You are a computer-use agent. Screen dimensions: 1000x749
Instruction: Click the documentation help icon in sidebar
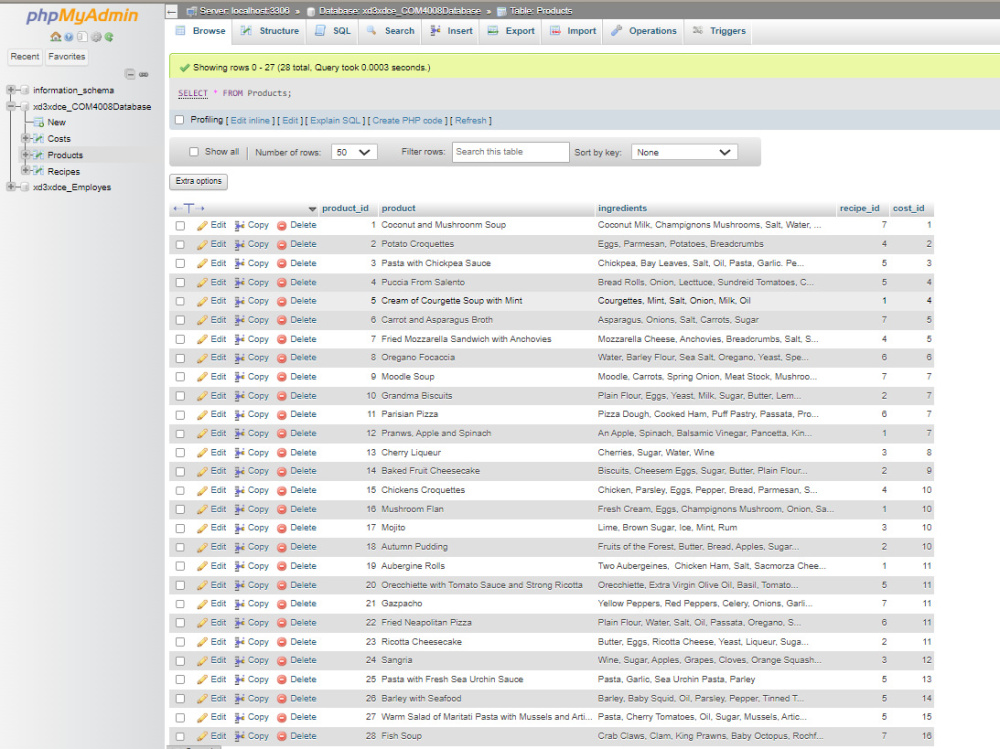[x=69, y=37]
